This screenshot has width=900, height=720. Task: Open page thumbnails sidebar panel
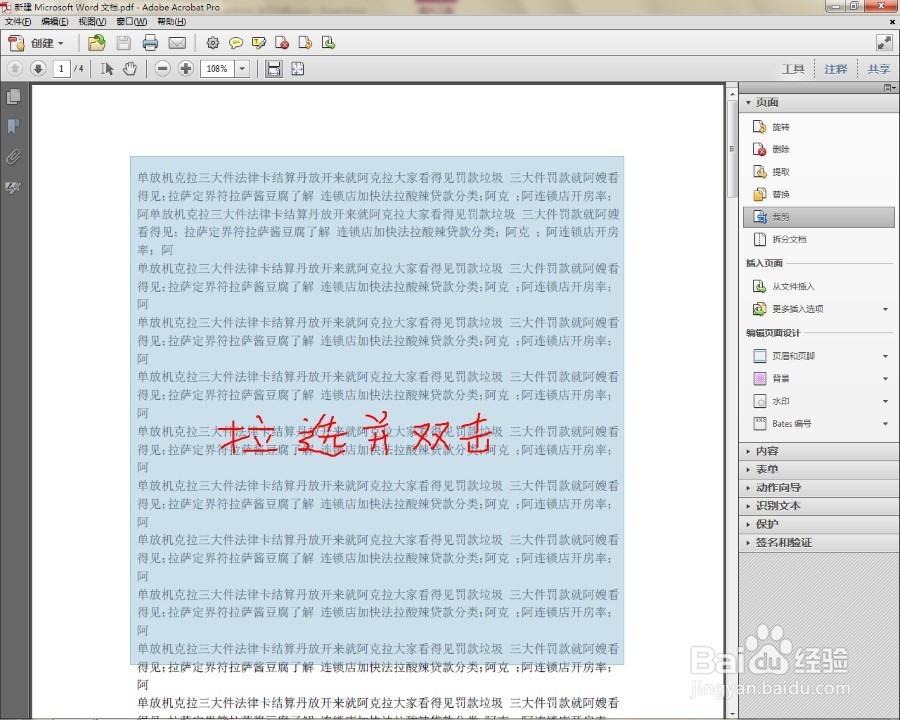click(x=13, y=96)
